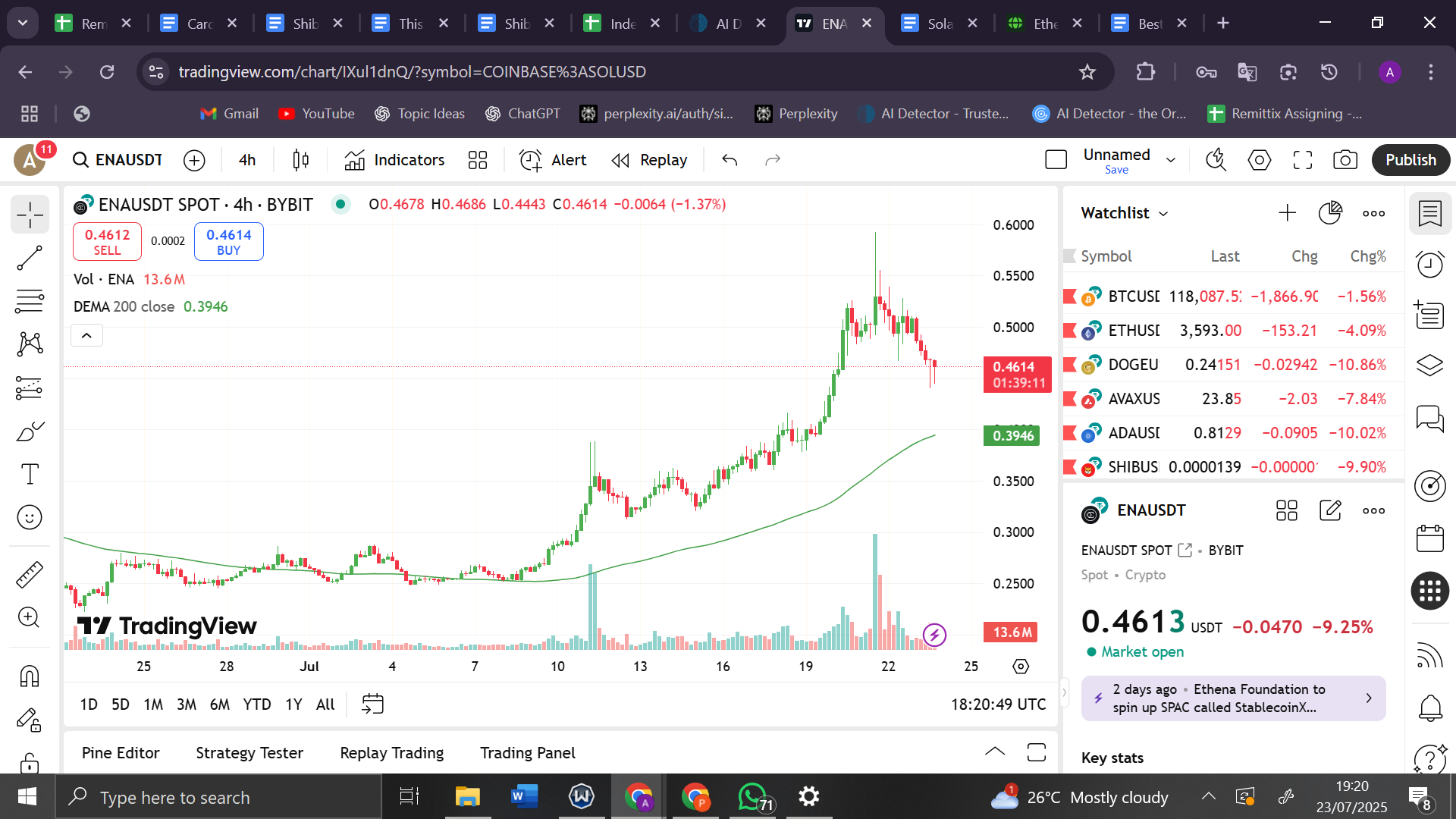
Task: Select the ETHUSD watchlist row
Action: [1233, 331]
